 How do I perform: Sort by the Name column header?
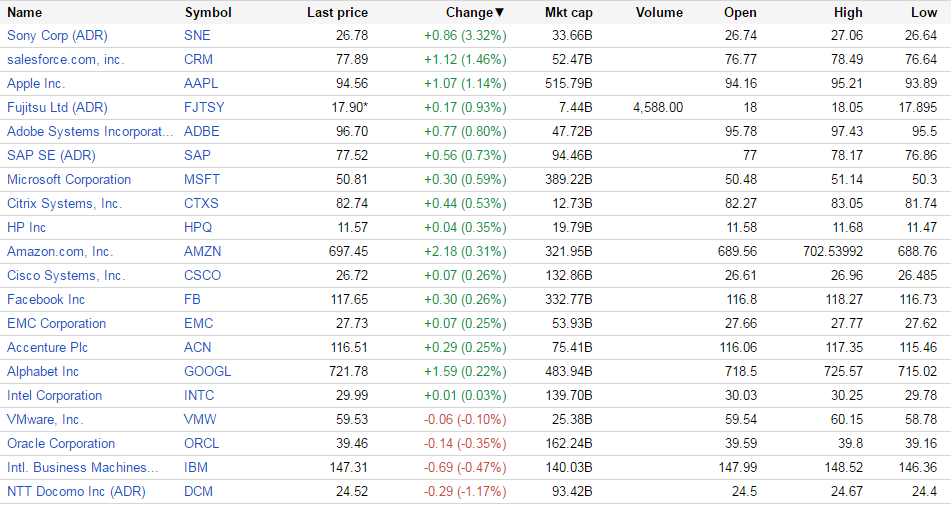25,13
